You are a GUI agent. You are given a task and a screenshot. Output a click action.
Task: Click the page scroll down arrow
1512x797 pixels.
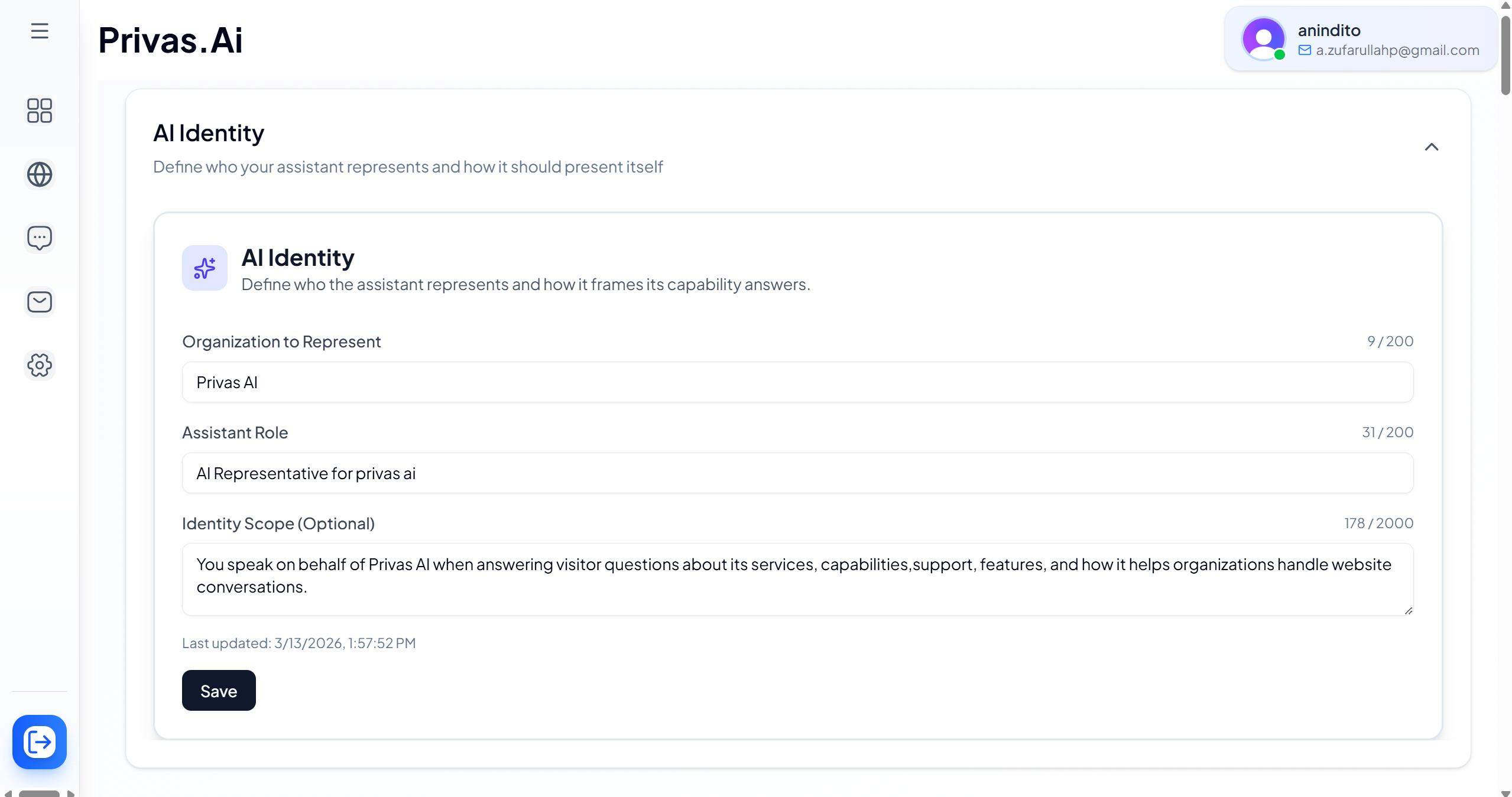[1505, 793]
